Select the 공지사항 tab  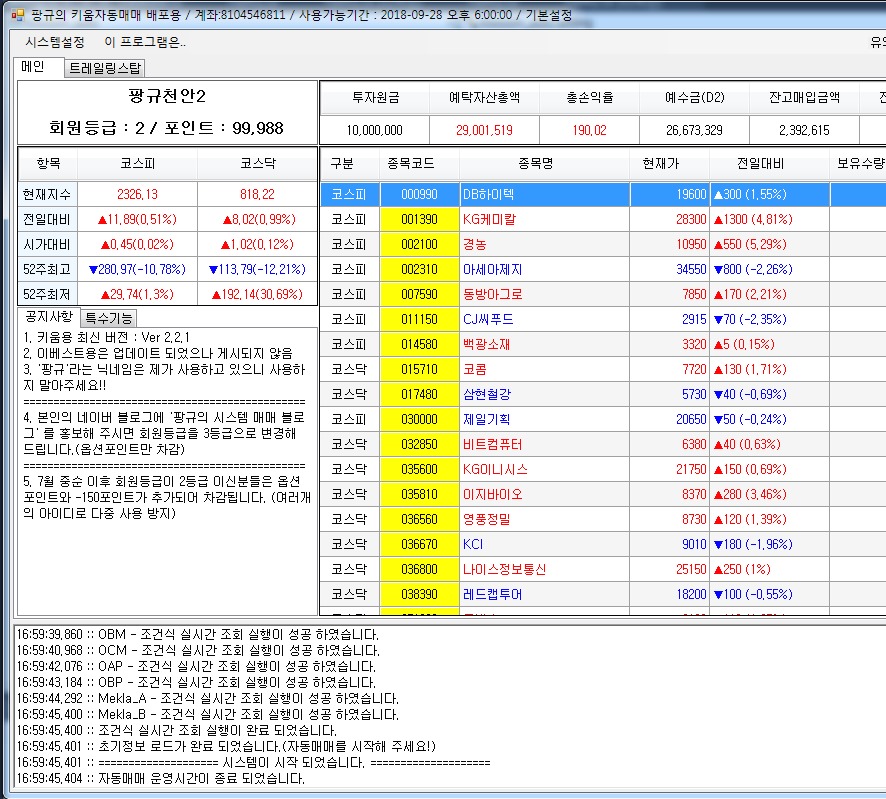[x=47, y=317]
